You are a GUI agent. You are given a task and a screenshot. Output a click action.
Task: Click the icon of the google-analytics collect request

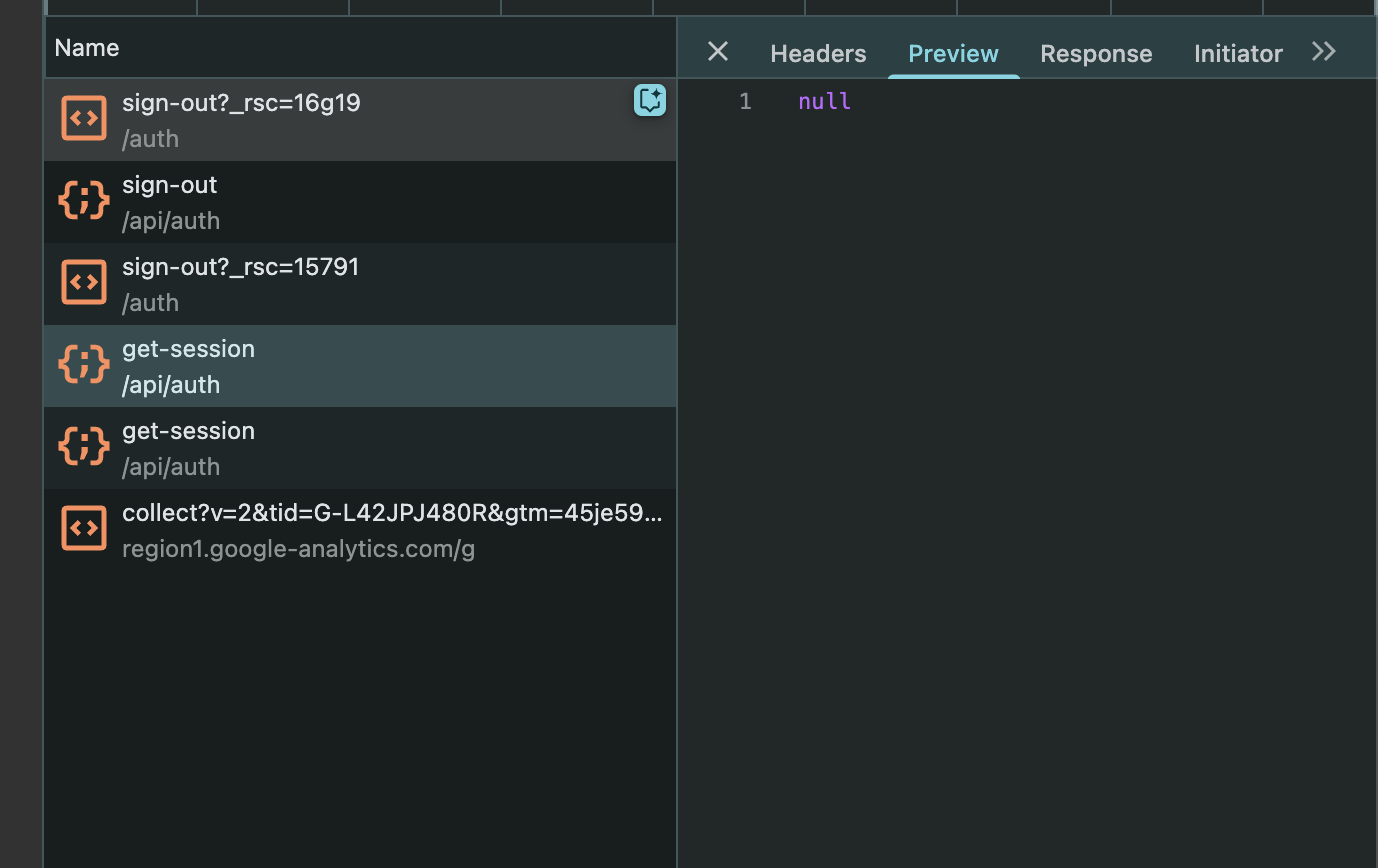(84, 529)
